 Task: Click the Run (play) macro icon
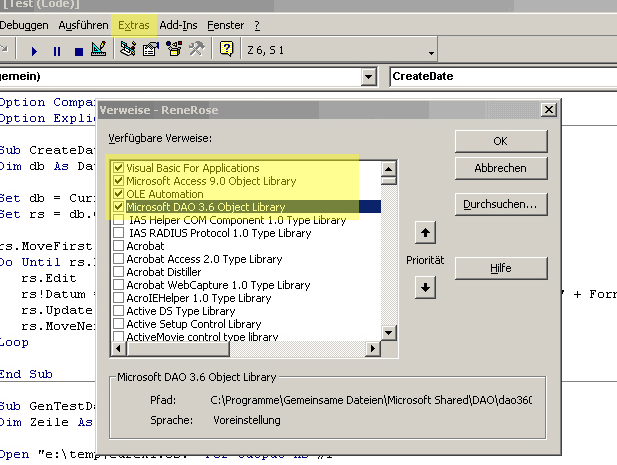(34, 49)
